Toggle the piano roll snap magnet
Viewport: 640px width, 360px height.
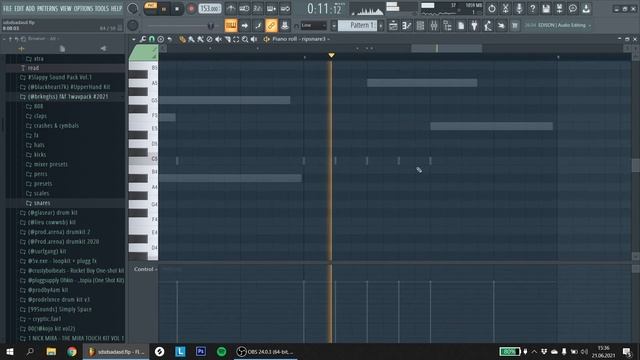[x=151, y=39]
